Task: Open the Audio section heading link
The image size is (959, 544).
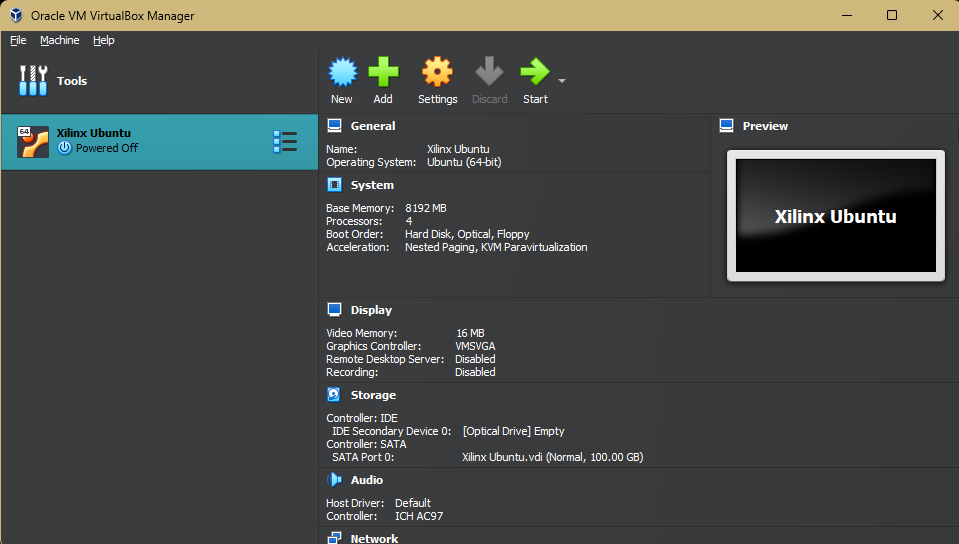Action: click(x=366, y=480)
